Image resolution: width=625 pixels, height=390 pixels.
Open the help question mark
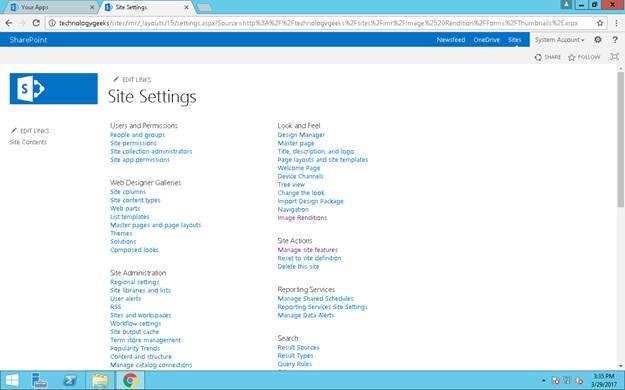[x=615, y=39]
